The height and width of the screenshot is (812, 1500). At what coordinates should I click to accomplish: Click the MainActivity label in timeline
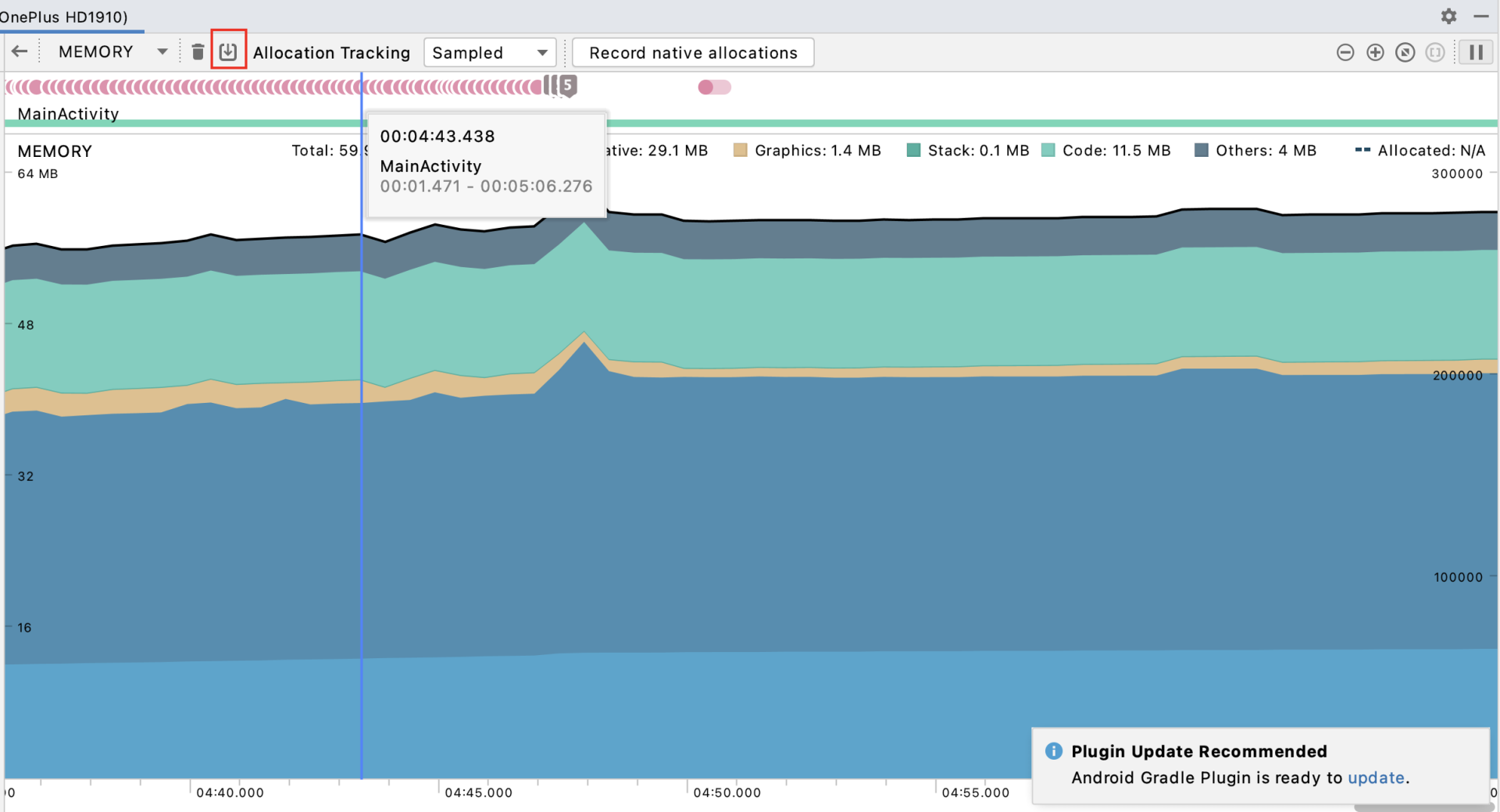68,114
